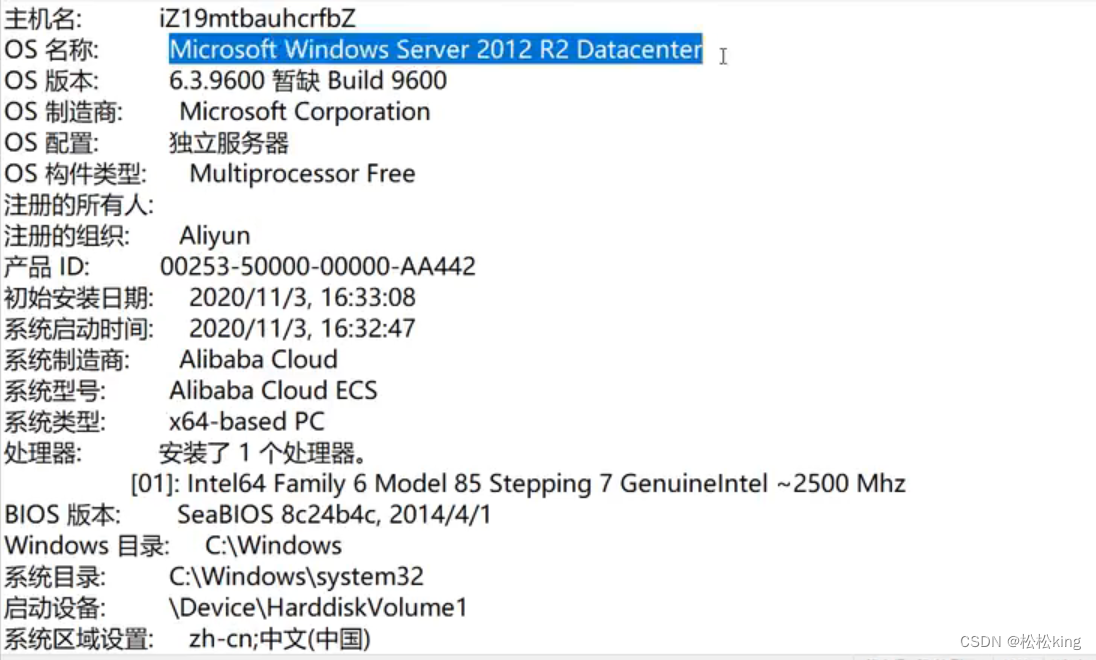Click the Multiprocessor Free value

(x=302, y=173)
